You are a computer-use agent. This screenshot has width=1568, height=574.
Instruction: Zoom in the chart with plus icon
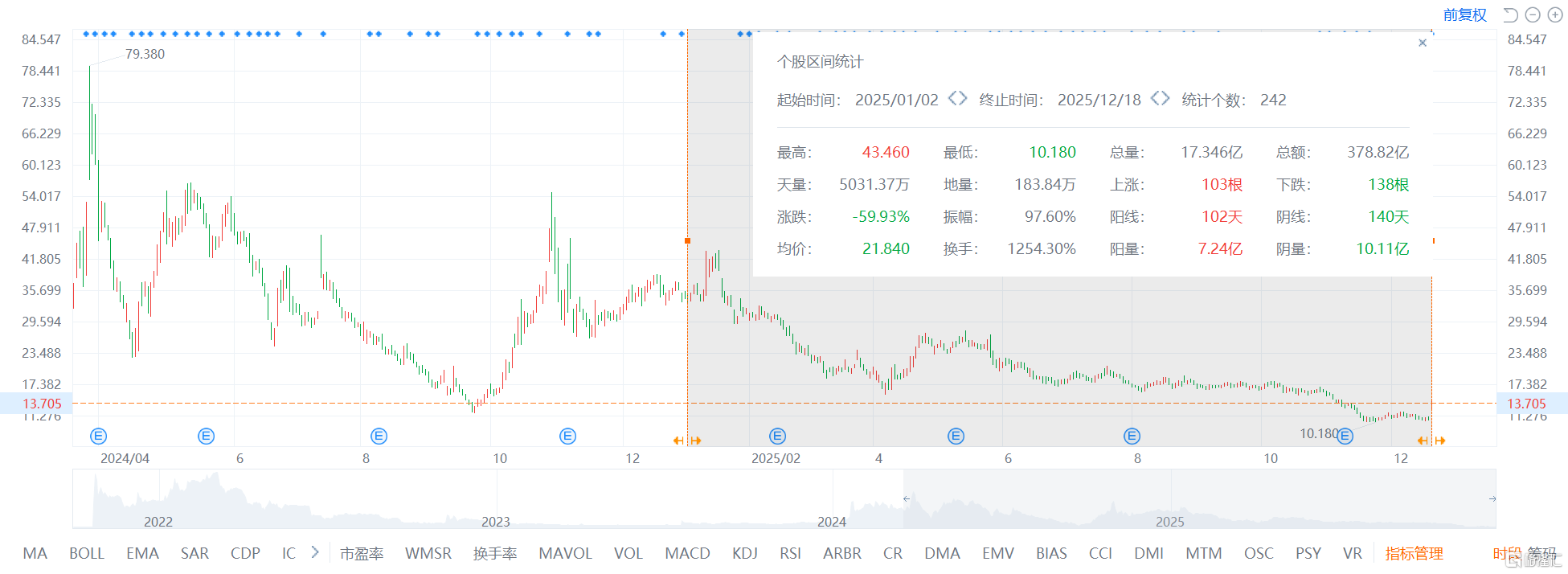(x=1555, y=15)
